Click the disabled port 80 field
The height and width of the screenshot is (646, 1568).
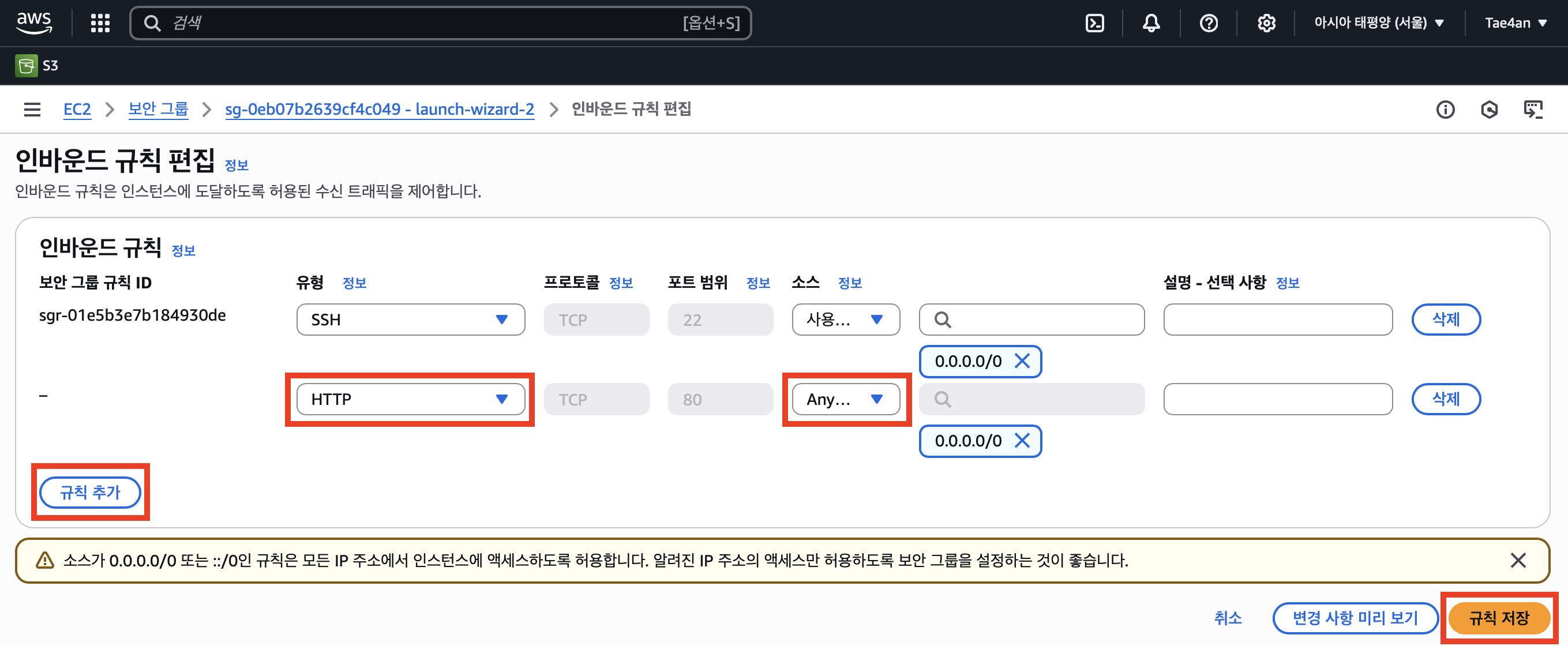click(x=720, y=399)
